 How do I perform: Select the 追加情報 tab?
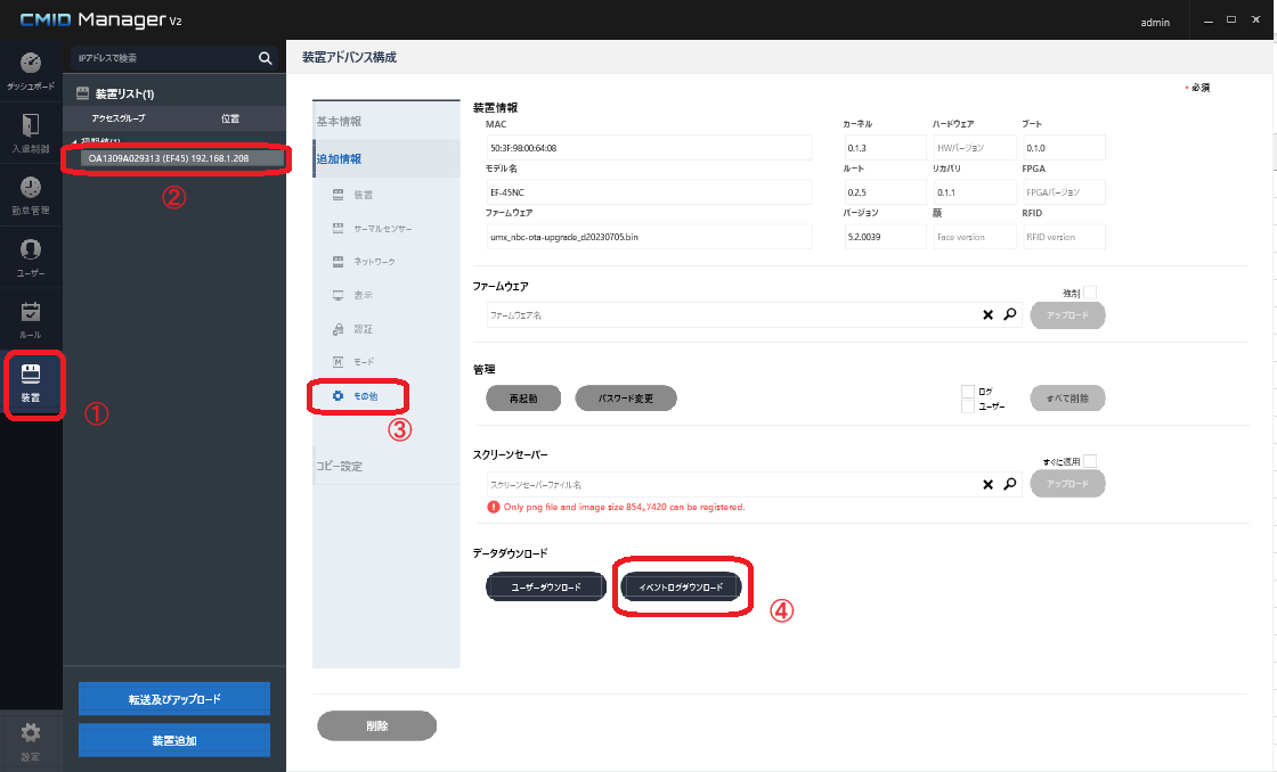click(x=386, y=159)
